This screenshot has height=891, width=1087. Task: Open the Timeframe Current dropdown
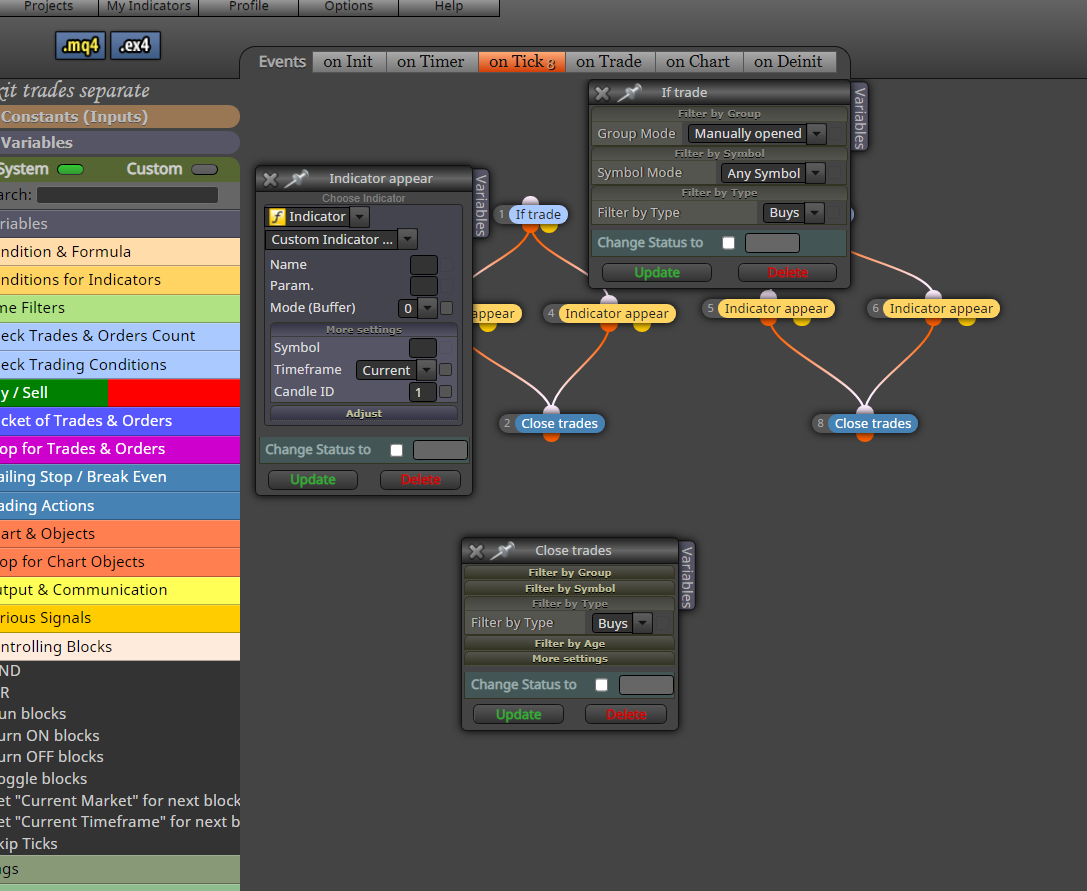(x=426, y=370)
